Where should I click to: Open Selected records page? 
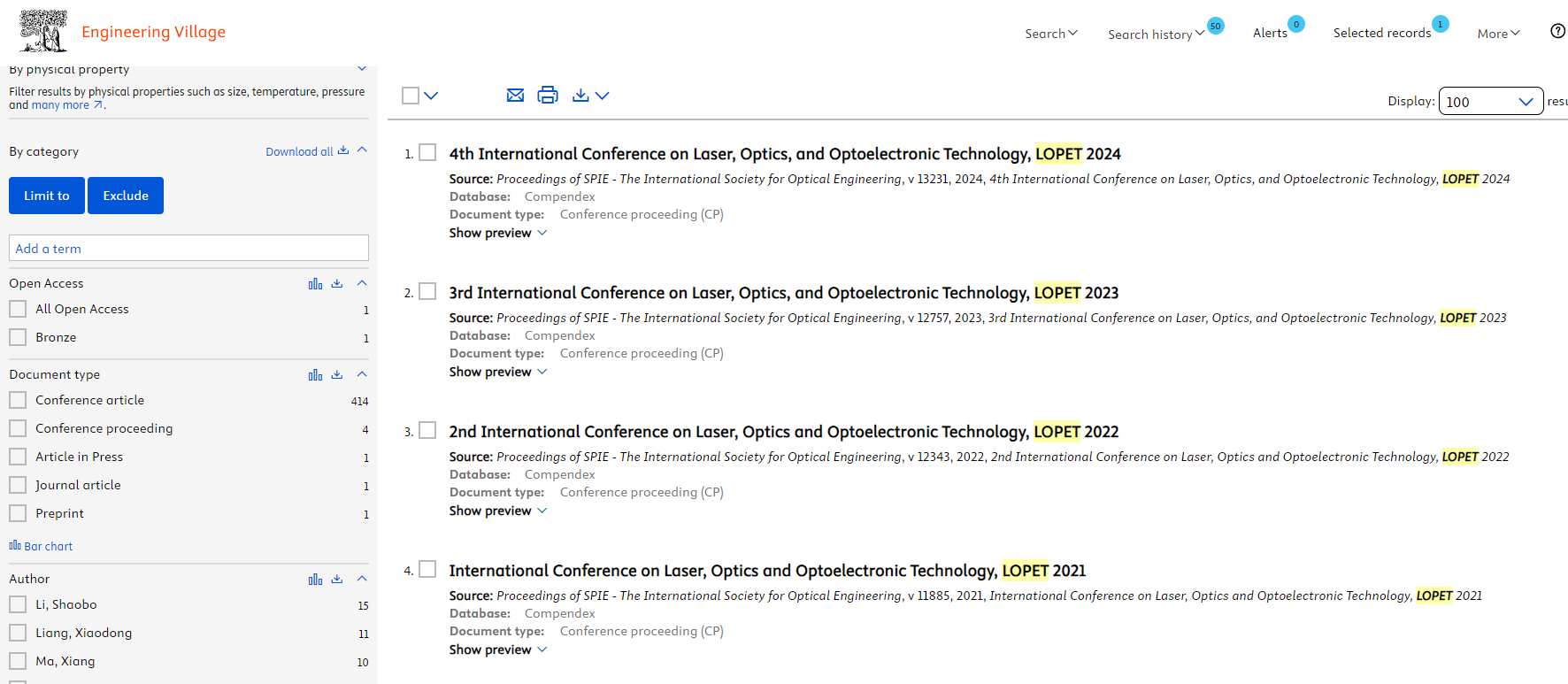click(1382, 33)
